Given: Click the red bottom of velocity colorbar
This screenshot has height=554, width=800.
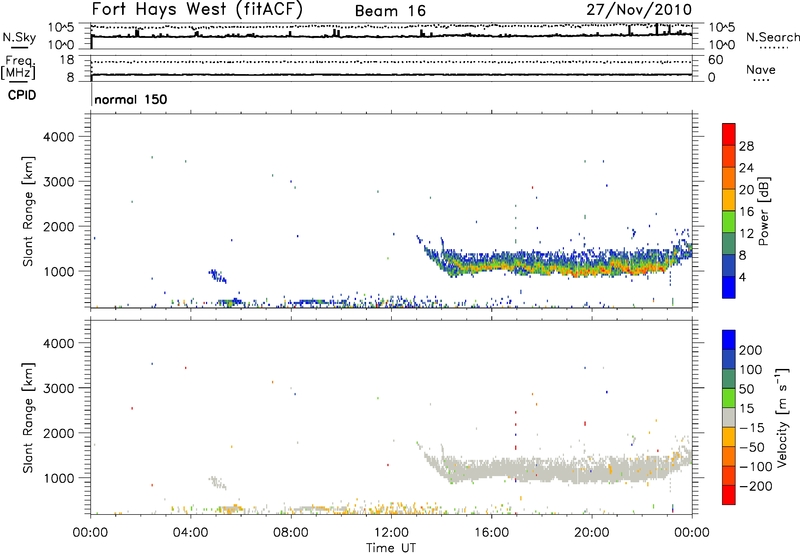Looking at the screenshot, I should [x=729, y=495].
